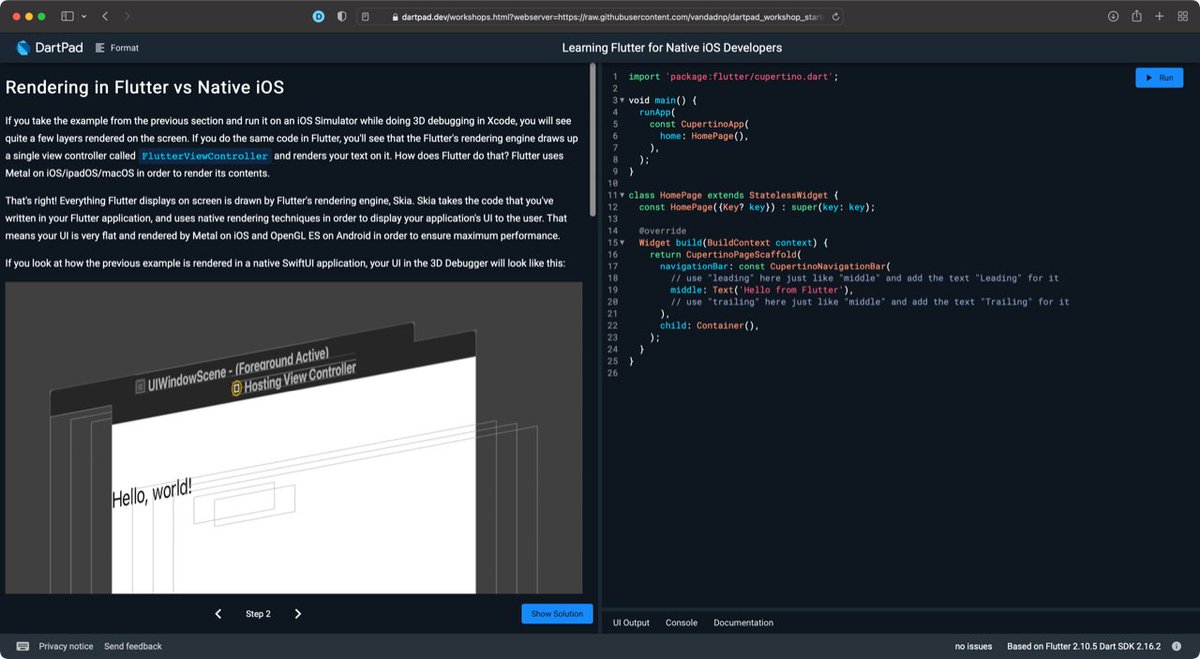Collapse the build method fold arrow on line 15

pyautogui.click(x=622, y=242)
